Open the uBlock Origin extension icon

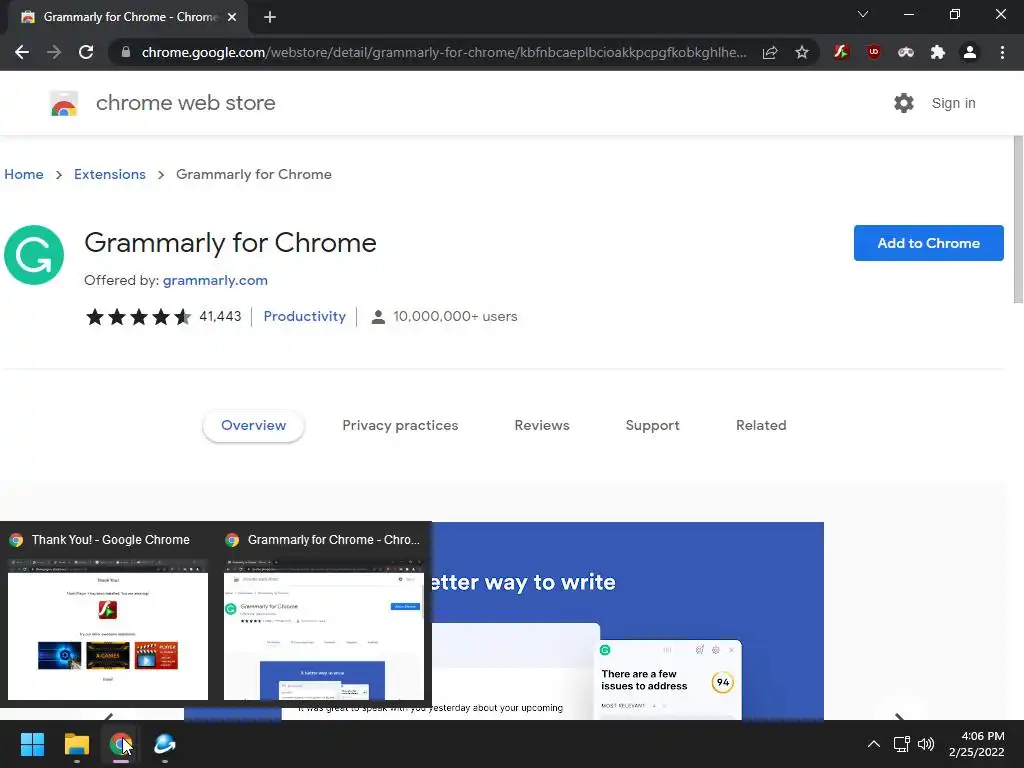(x=873, y=52)
